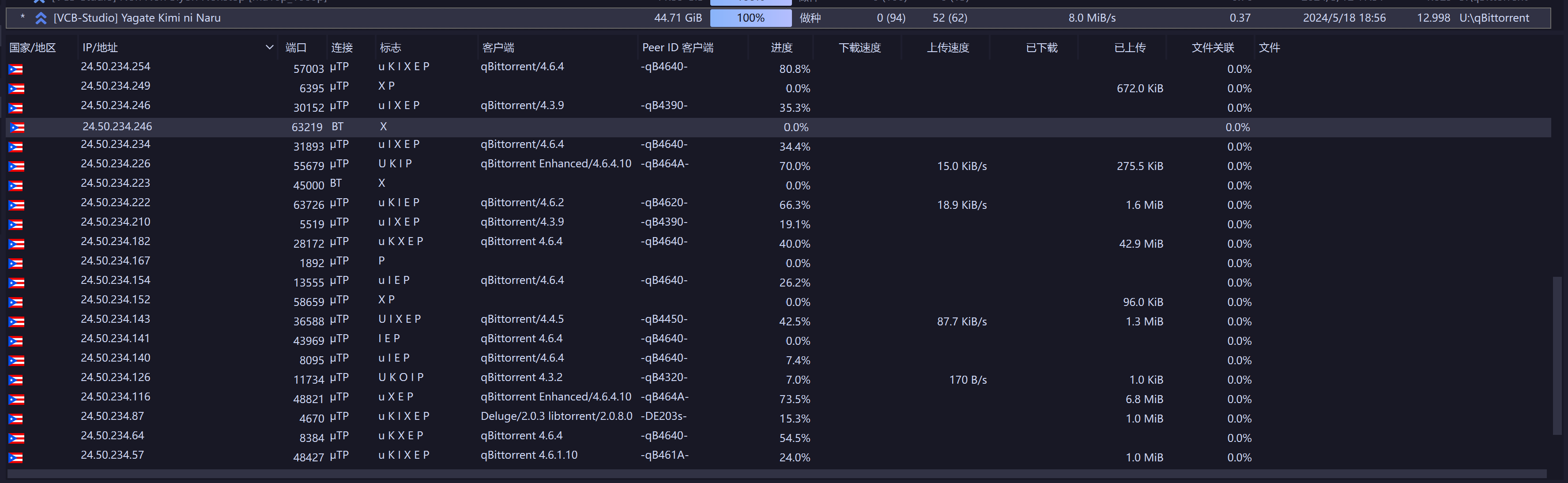Image resolution: width=1568 pixels, height=483 pixels.
Task: Select highlighted peer row with port 63219
Action: tap(778, 127)
